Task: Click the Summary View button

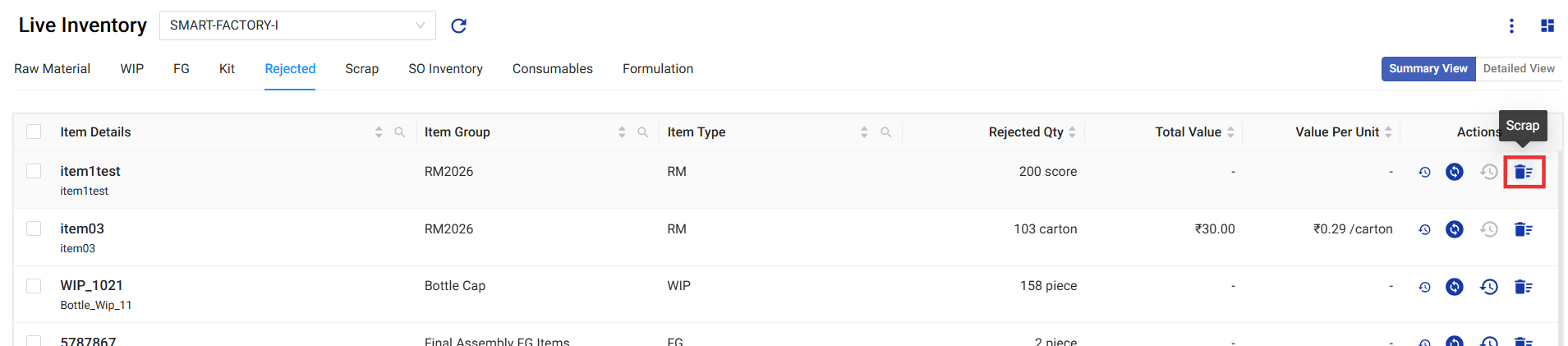Action: click(x=1428, y=69)
